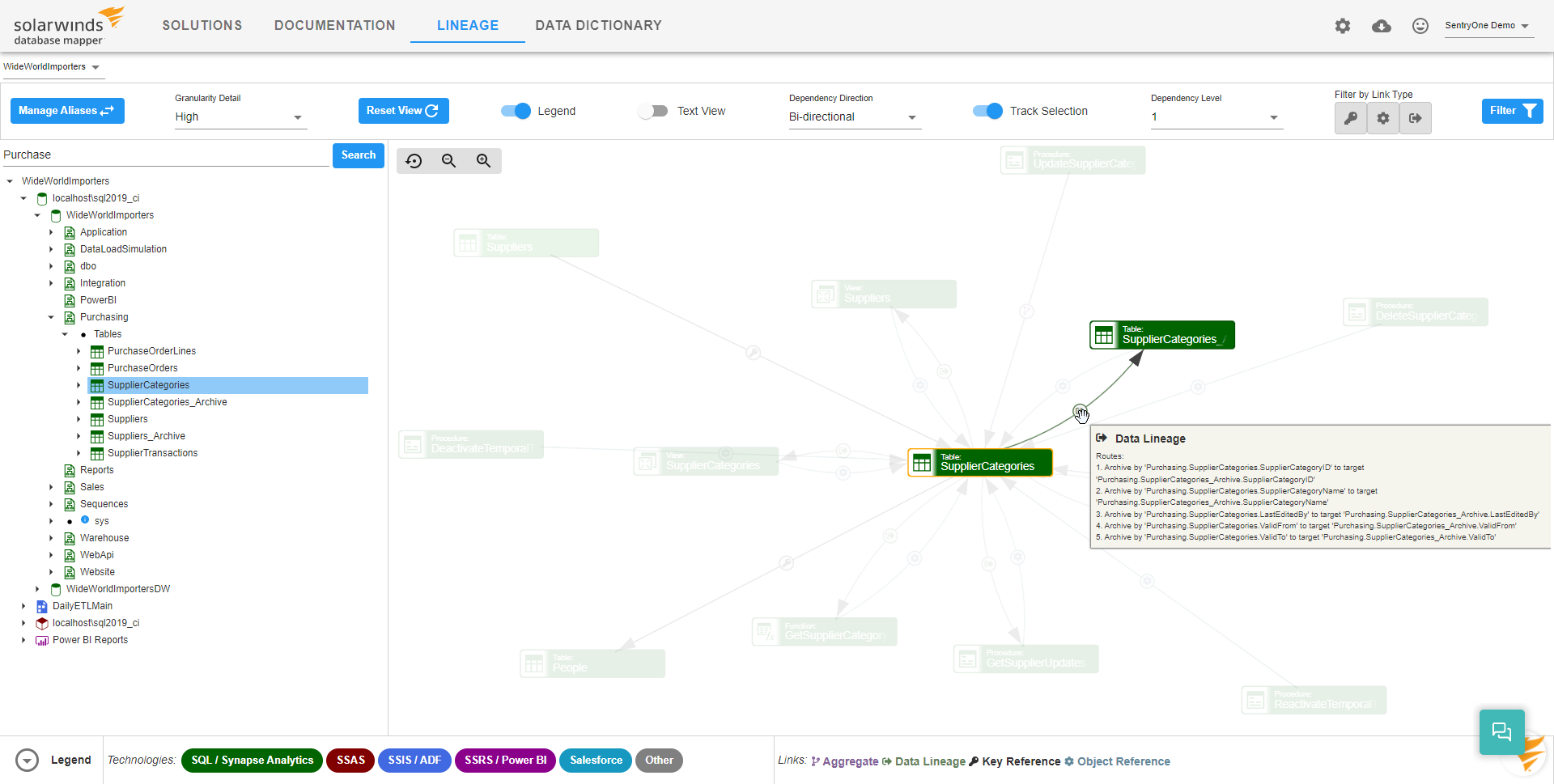Select the ReactivateTemporal procedure node
The height and width of the screenshot is (784, 1554).
click(1314, 700)
